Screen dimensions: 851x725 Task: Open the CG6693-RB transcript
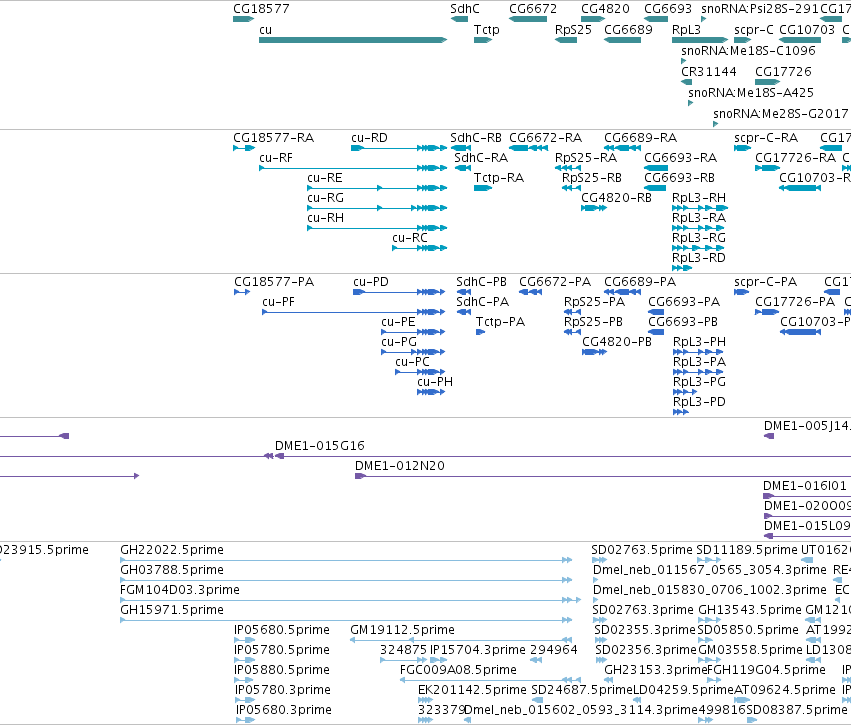[x=655, y=188]
